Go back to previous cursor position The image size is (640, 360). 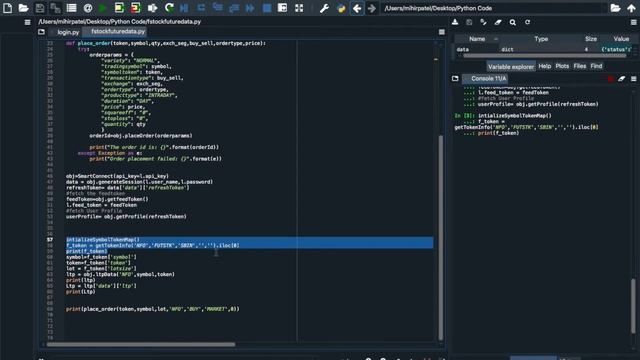(357, 8)
